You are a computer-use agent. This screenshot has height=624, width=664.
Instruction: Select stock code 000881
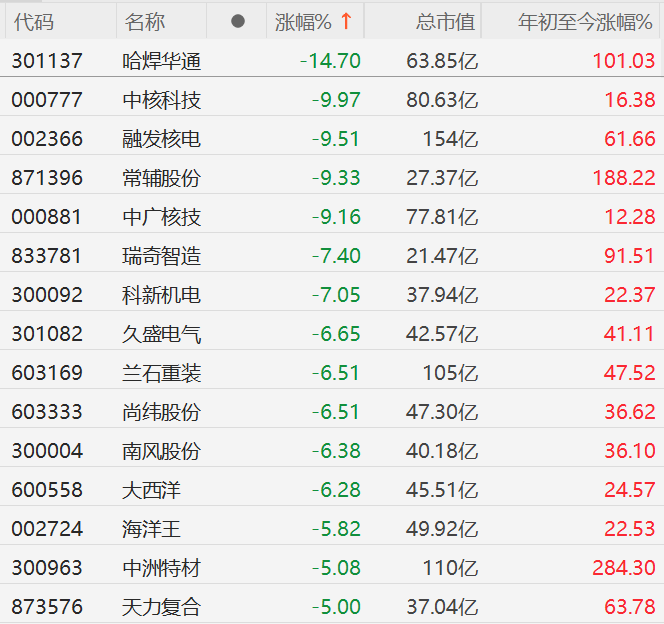(46, 217)
